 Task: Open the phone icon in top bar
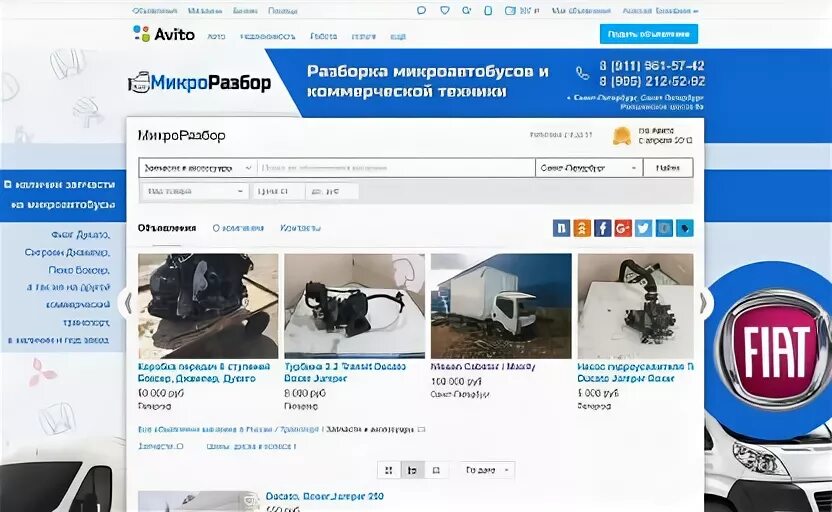(x=488, y=10)
